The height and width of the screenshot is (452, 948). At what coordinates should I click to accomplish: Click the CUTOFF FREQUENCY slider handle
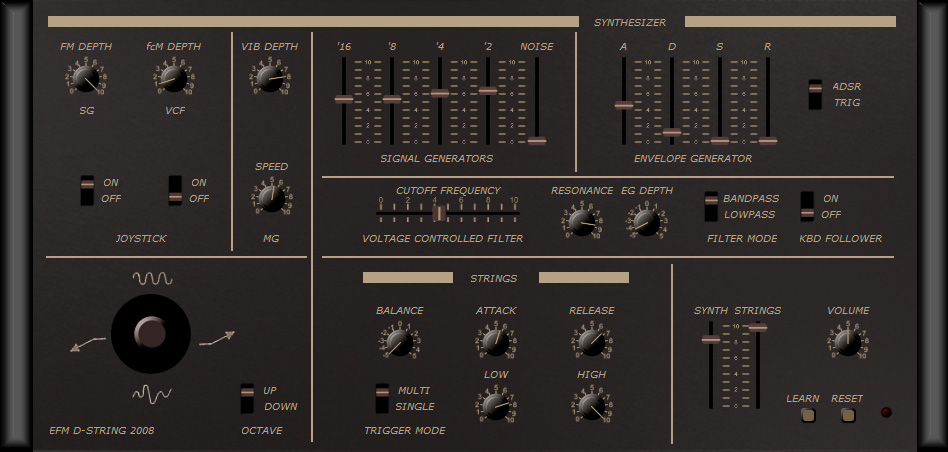click(x=440, y=213)
